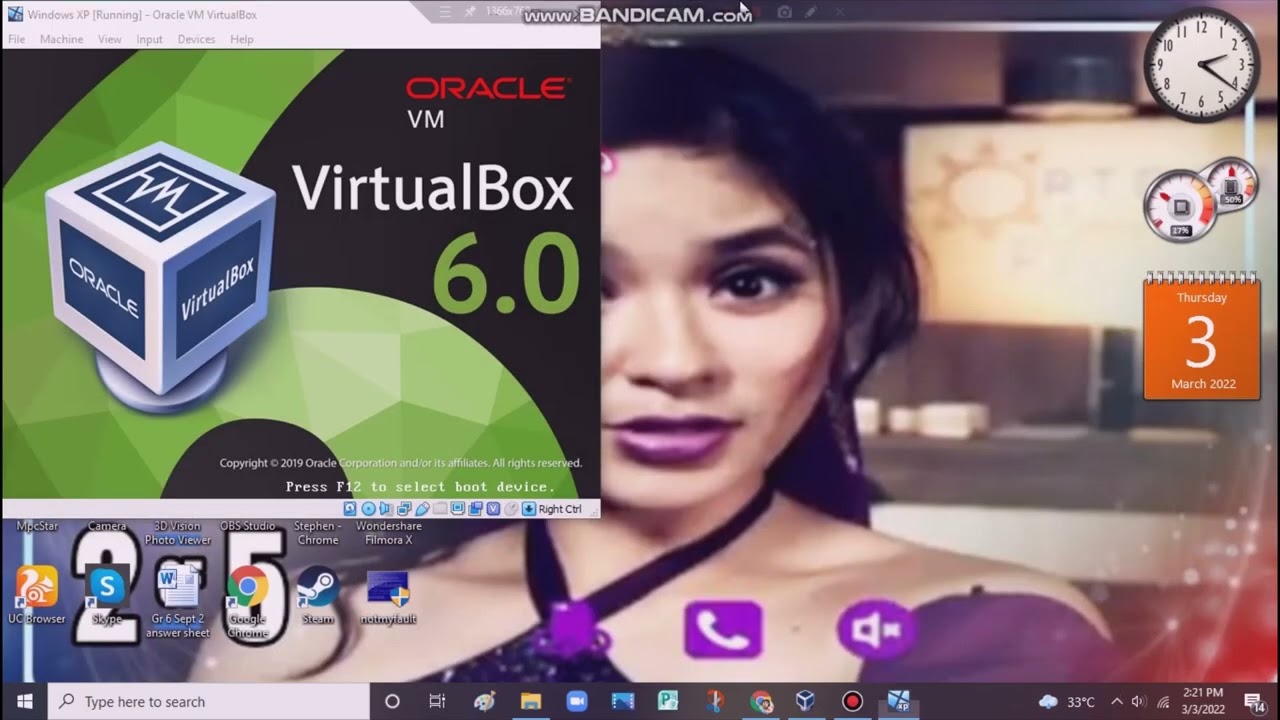Open the View menu in VirtualBox
1280x720 pixels.
[x=110, y=39]
